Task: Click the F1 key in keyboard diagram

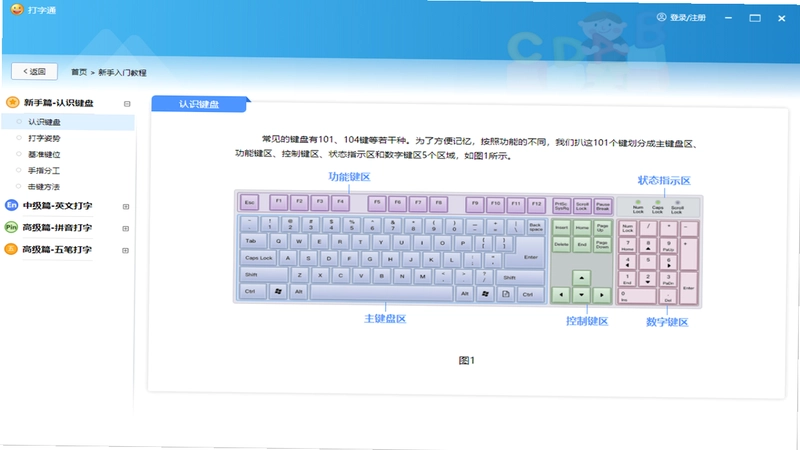Action: (279, 202)
